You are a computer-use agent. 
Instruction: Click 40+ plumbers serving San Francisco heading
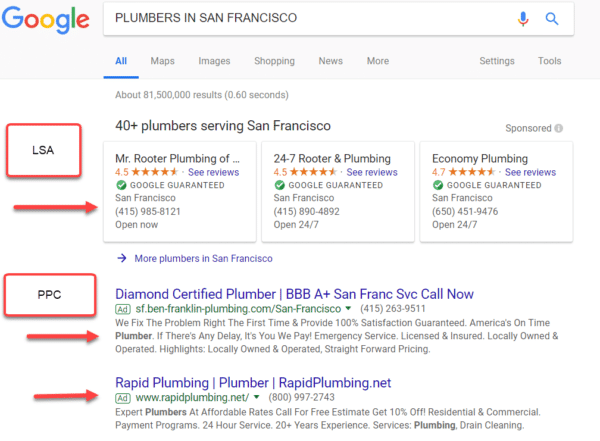coord(223,126)
